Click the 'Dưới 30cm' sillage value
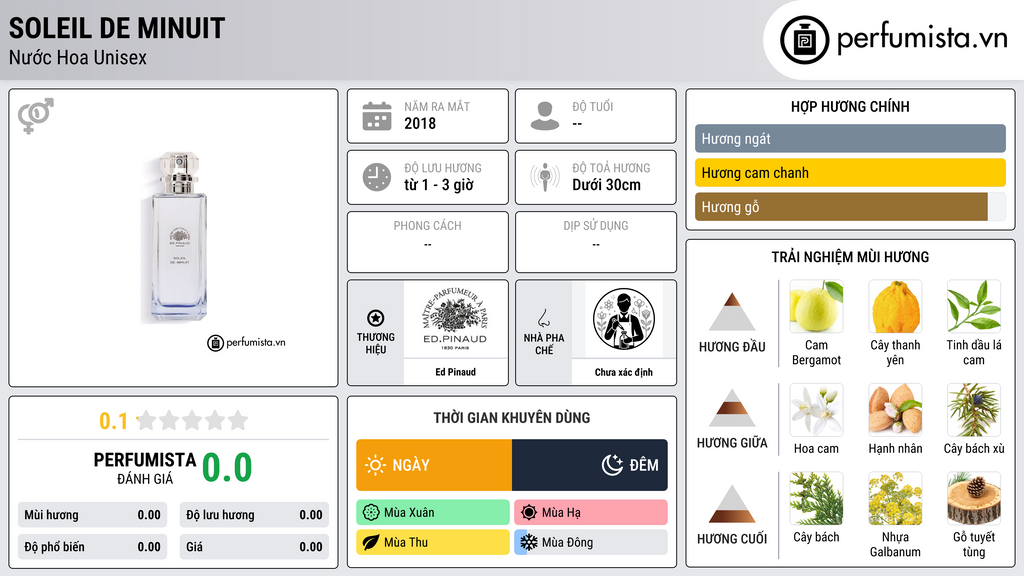Viewport: 1024px width, 576px height. point(607,185)
